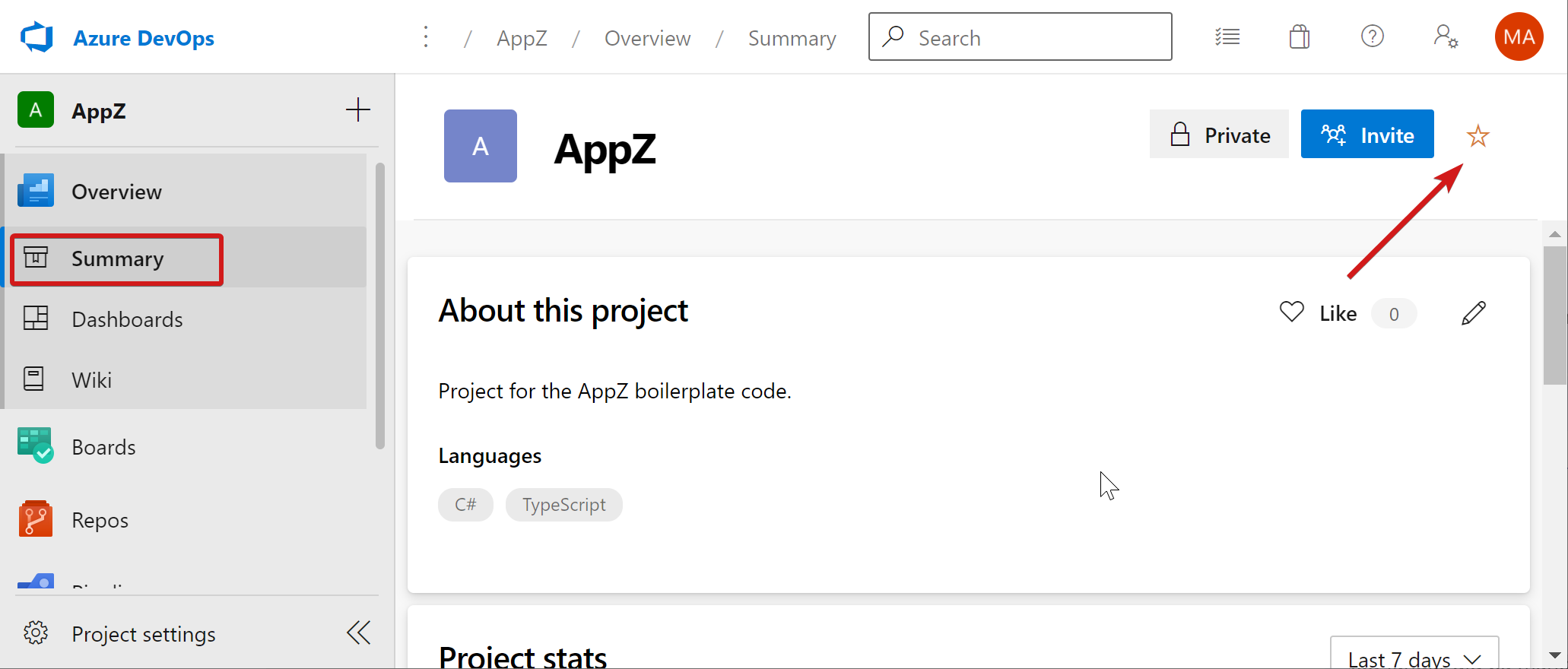Screen dimensions: 1568x669
Task: Click the C# language tag
Action: pos(465,505)
